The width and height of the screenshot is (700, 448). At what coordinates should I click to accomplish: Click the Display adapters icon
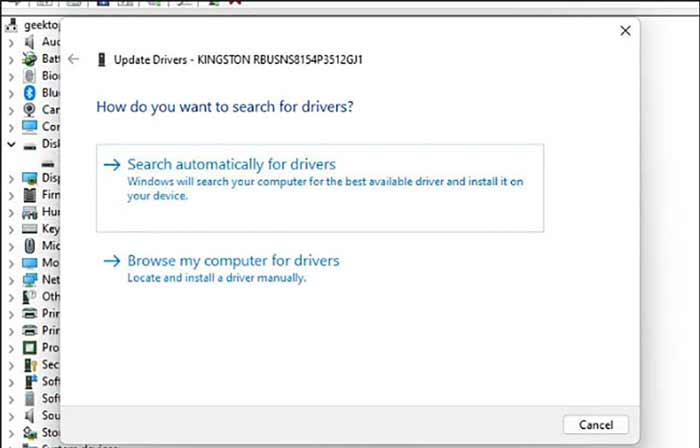point(29,178)
